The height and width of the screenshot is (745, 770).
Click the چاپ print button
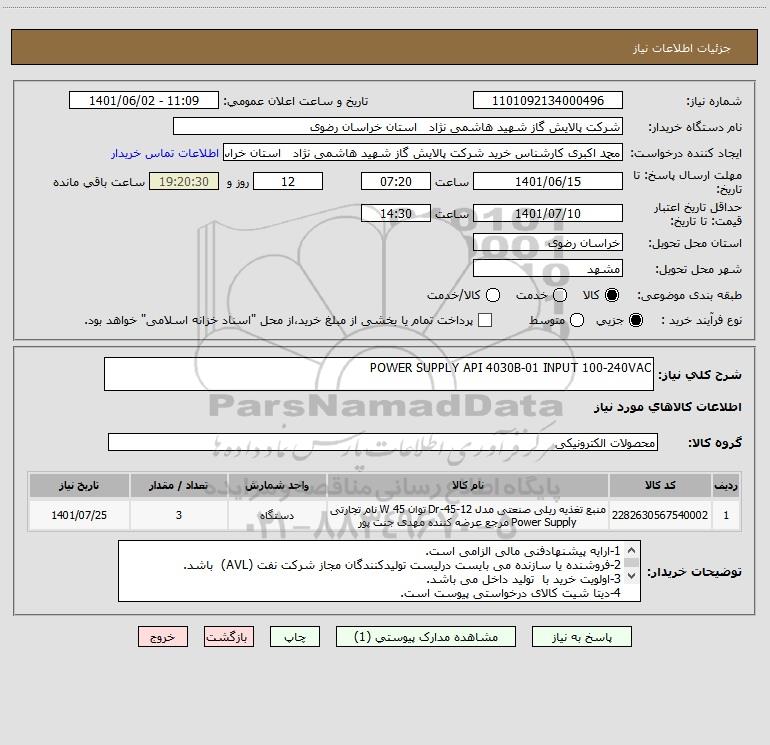point(295,637)
